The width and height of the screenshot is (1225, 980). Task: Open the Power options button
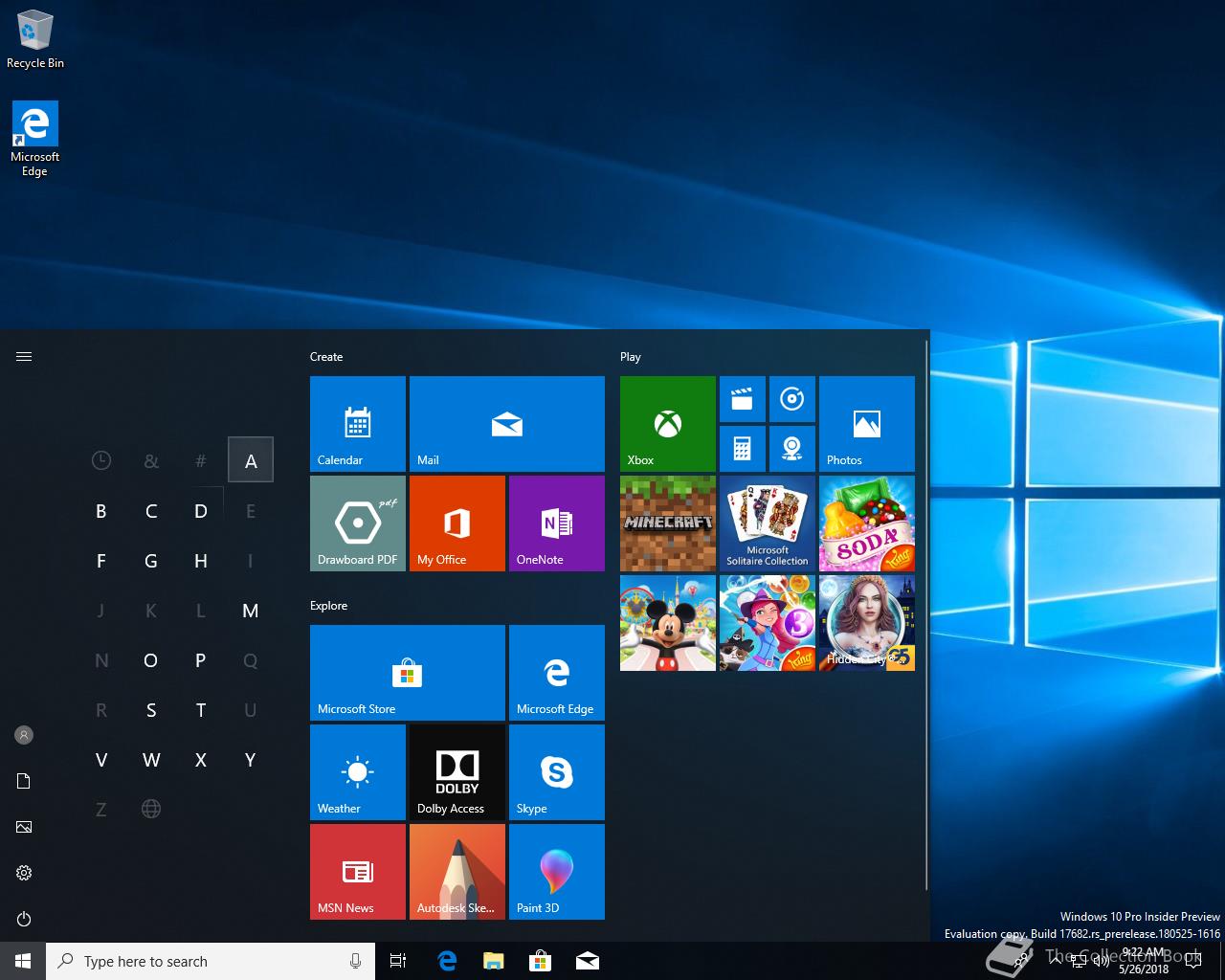click(24, 919)
